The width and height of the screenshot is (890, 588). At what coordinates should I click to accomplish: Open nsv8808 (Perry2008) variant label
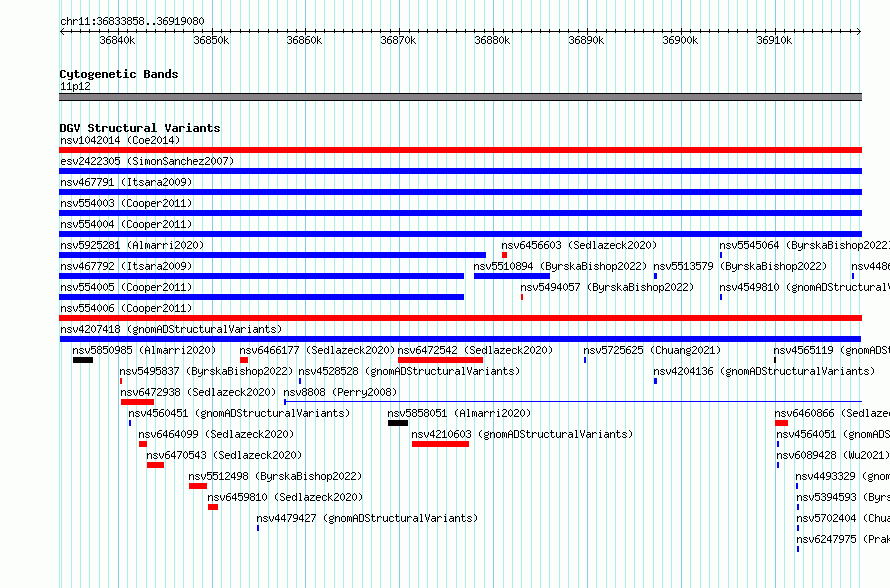tap(340, 392)
